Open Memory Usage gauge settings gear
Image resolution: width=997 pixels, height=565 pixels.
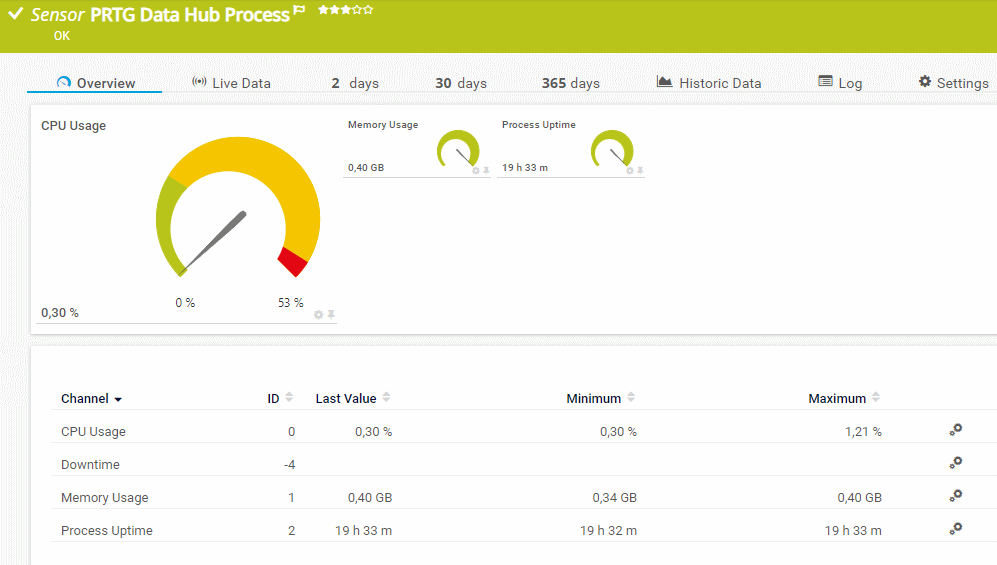[476, 170]
